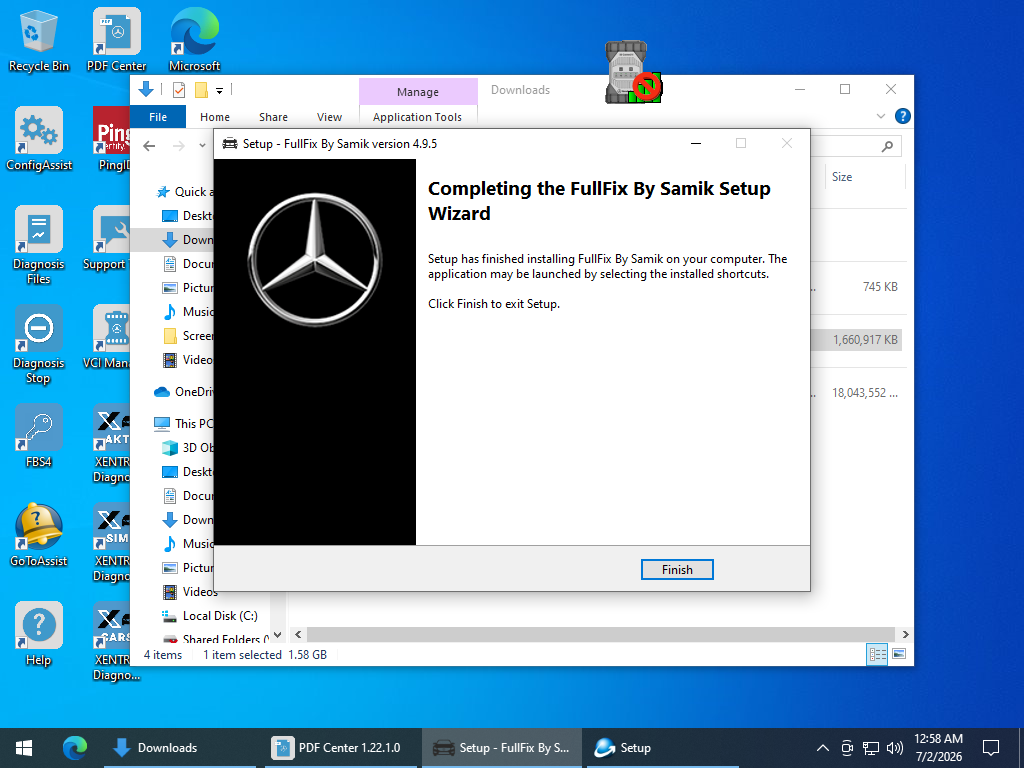Select Shared Folders in navigation pane
This screenshot has height=768, width=1024.
click(x=216, y=639)
